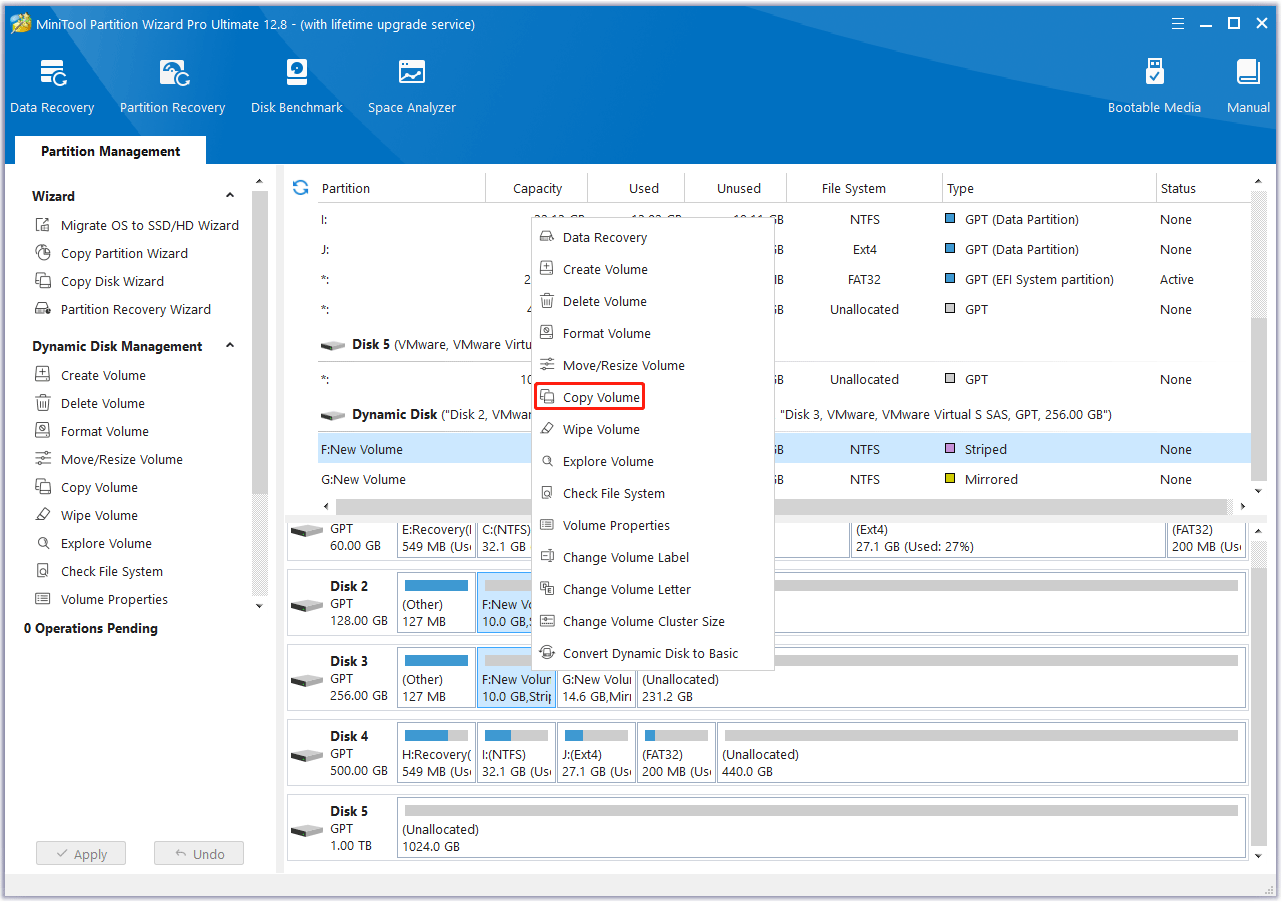Screen dimensions: 1282x902
Task: Choose Delete Volume in the left sidebar
Action: tap(89, 403)
